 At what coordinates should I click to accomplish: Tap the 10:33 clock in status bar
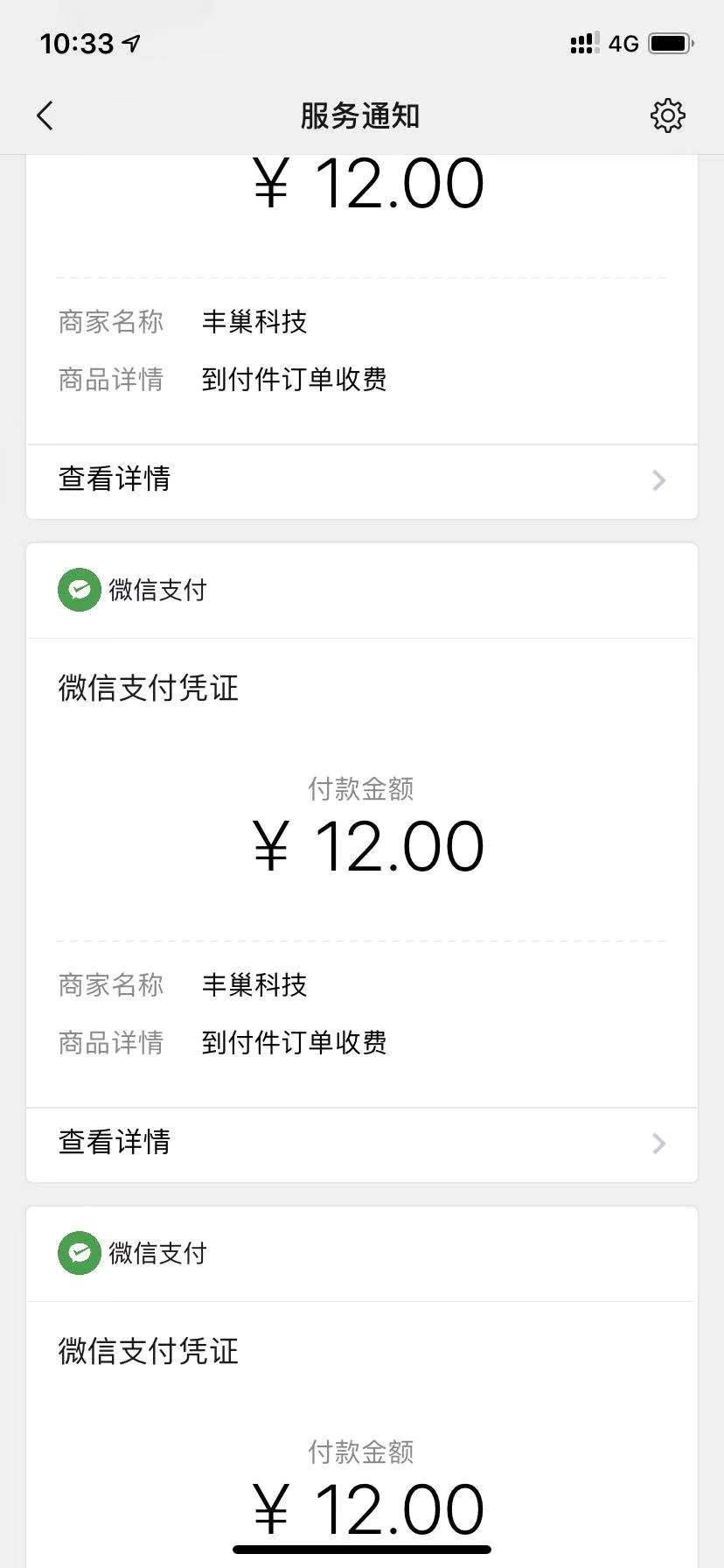(x=77, y=43)
